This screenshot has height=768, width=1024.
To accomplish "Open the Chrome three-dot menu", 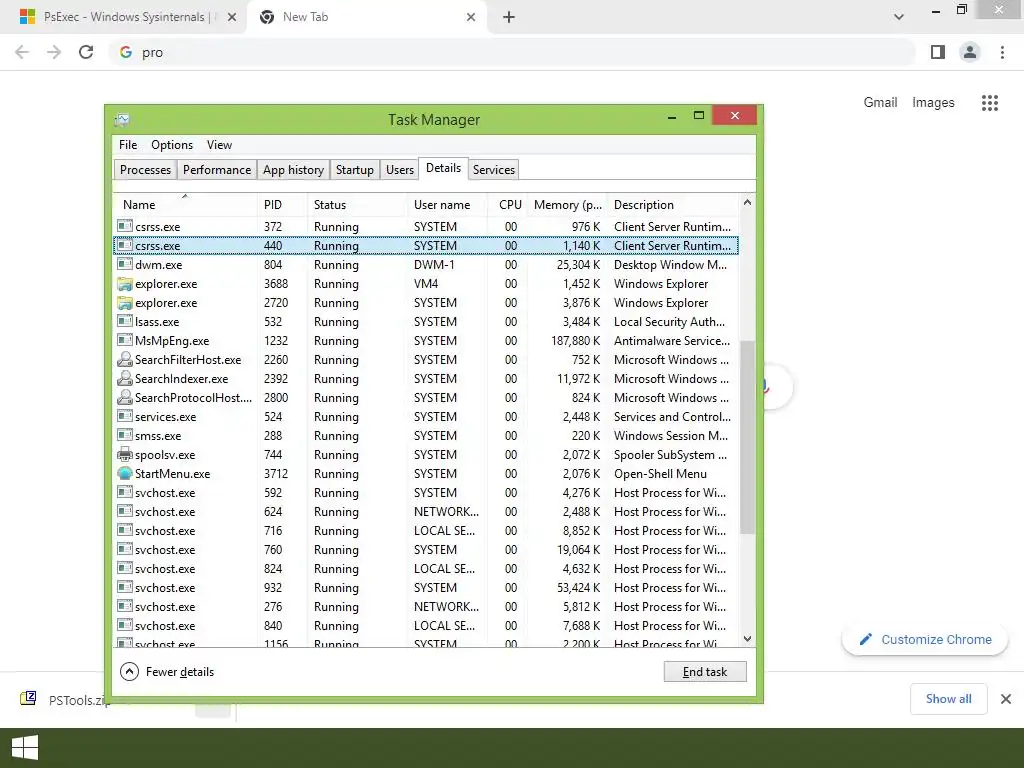I will [x=1002, y=52].
